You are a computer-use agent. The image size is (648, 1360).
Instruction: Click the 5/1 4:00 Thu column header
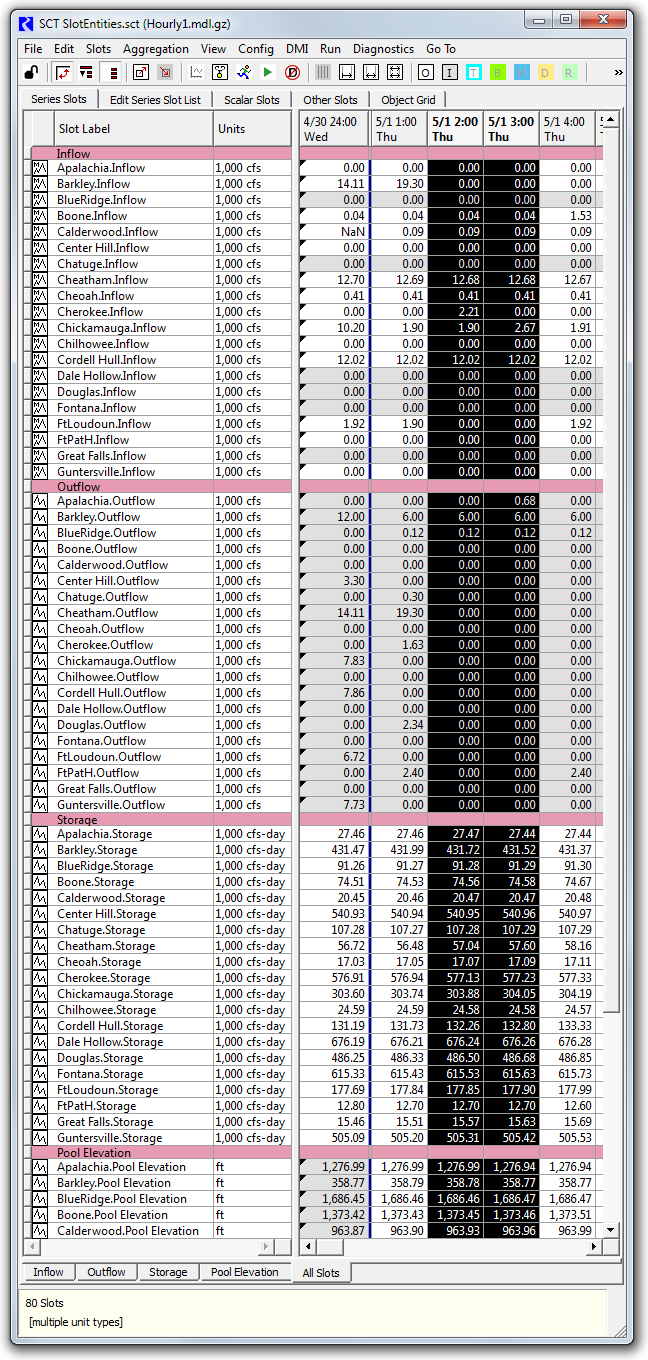[568, 128]
